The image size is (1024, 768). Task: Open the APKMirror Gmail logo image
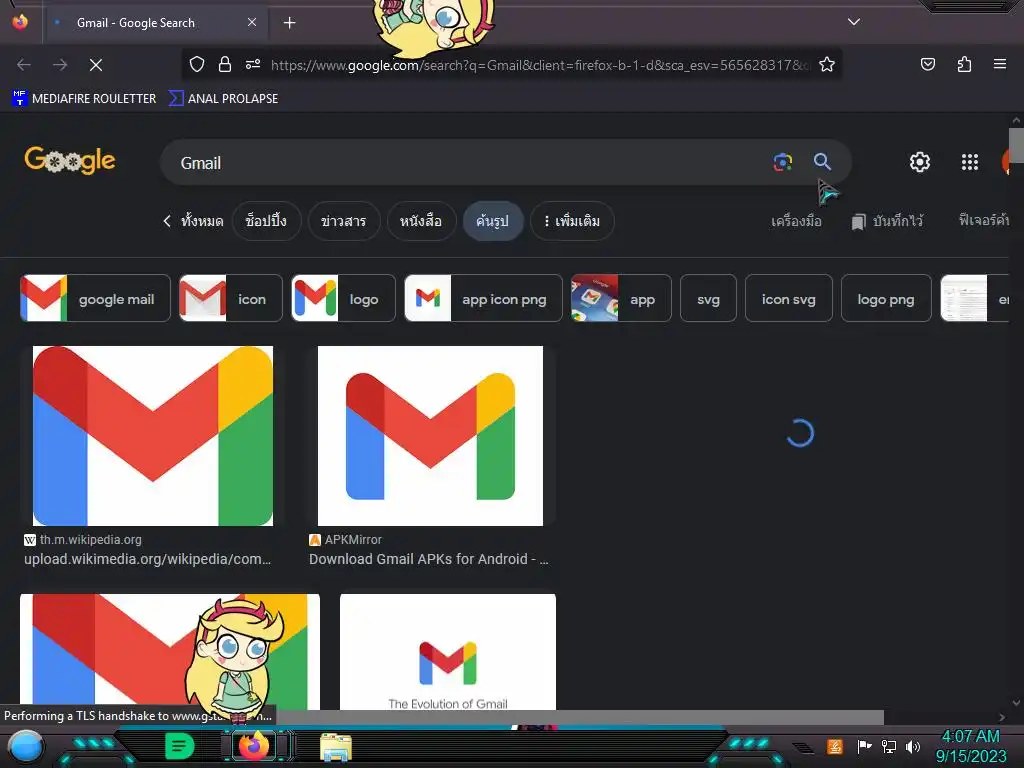click(430, 436)
